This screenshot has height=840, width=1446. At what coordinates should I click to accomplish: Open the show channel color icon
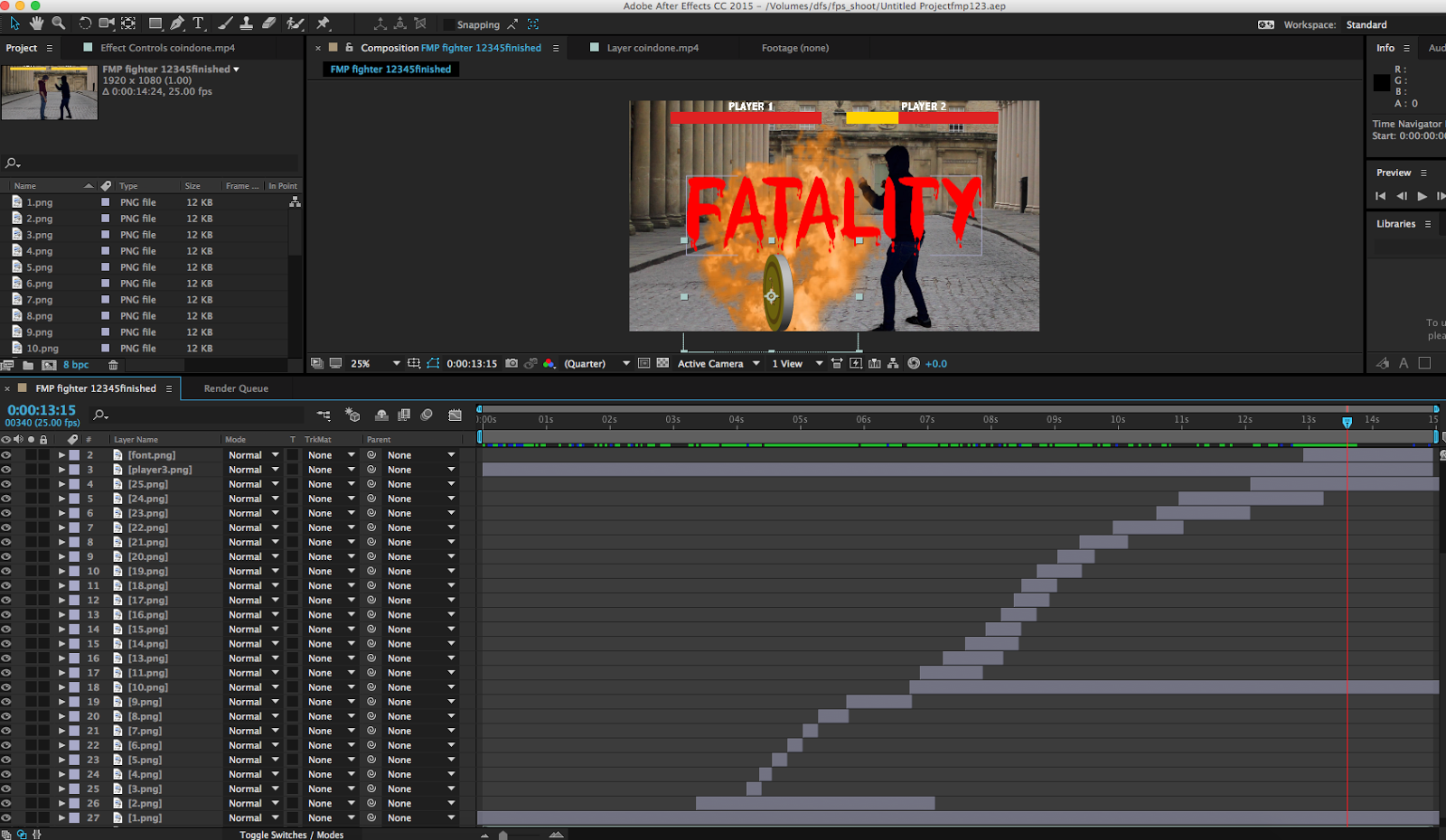click(549, 363)
